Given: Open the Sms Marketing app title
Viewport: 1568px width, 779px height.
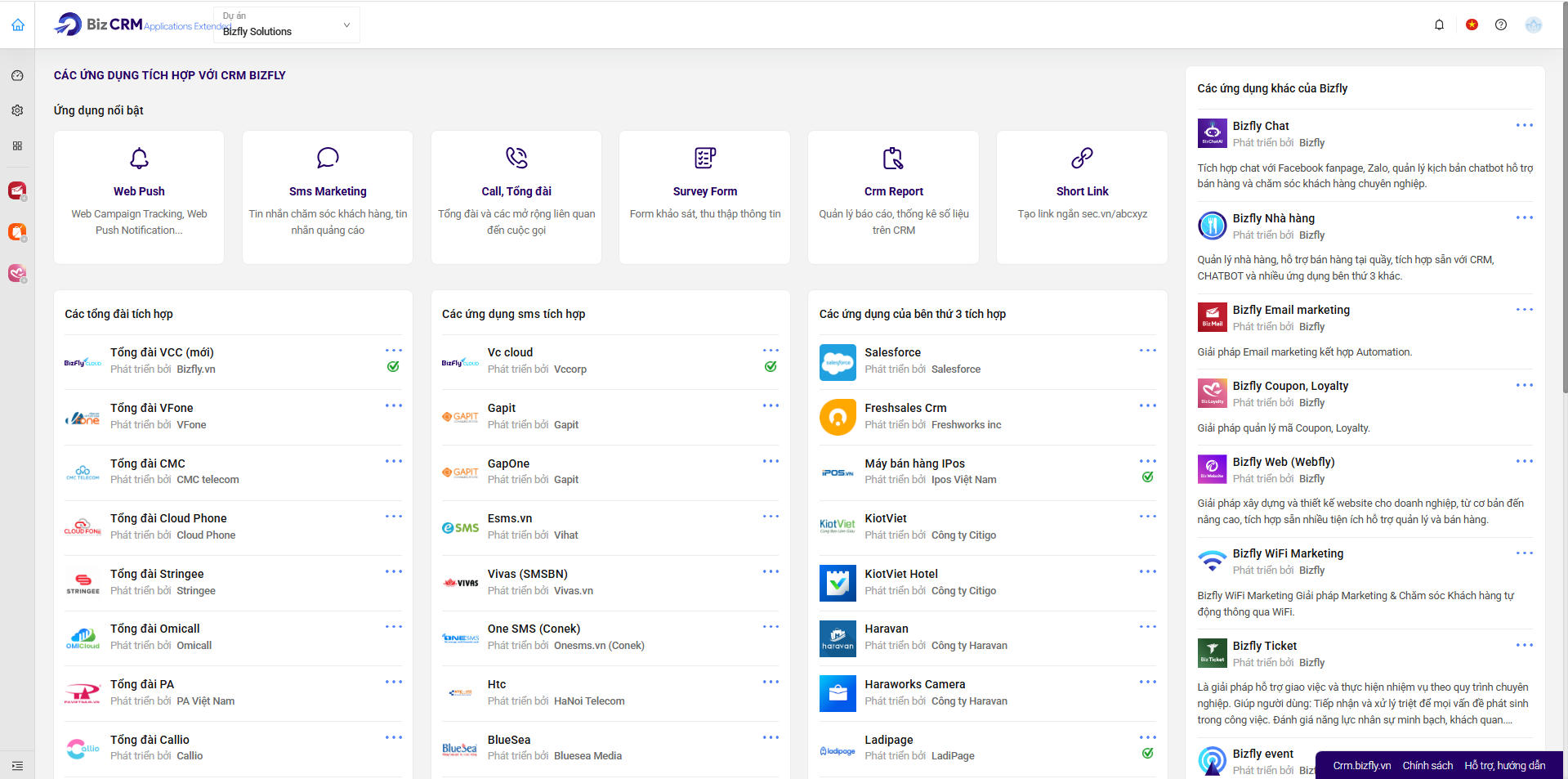Looking at the screenshot, I should pyautogui.click(x=328, y=191).
